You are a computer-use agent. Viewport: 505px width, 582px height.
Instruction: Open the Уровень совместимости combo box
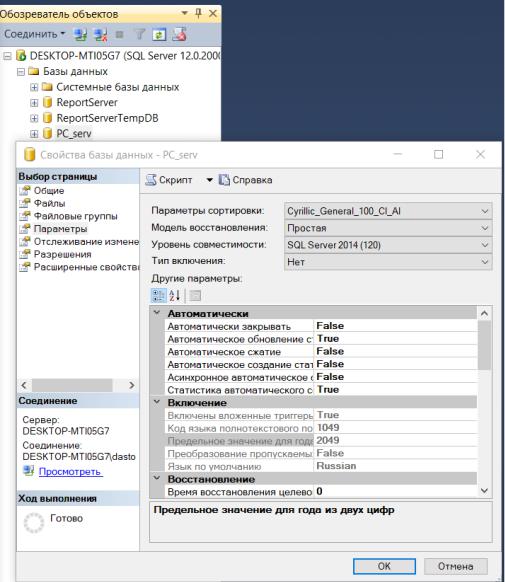[388, 245]
